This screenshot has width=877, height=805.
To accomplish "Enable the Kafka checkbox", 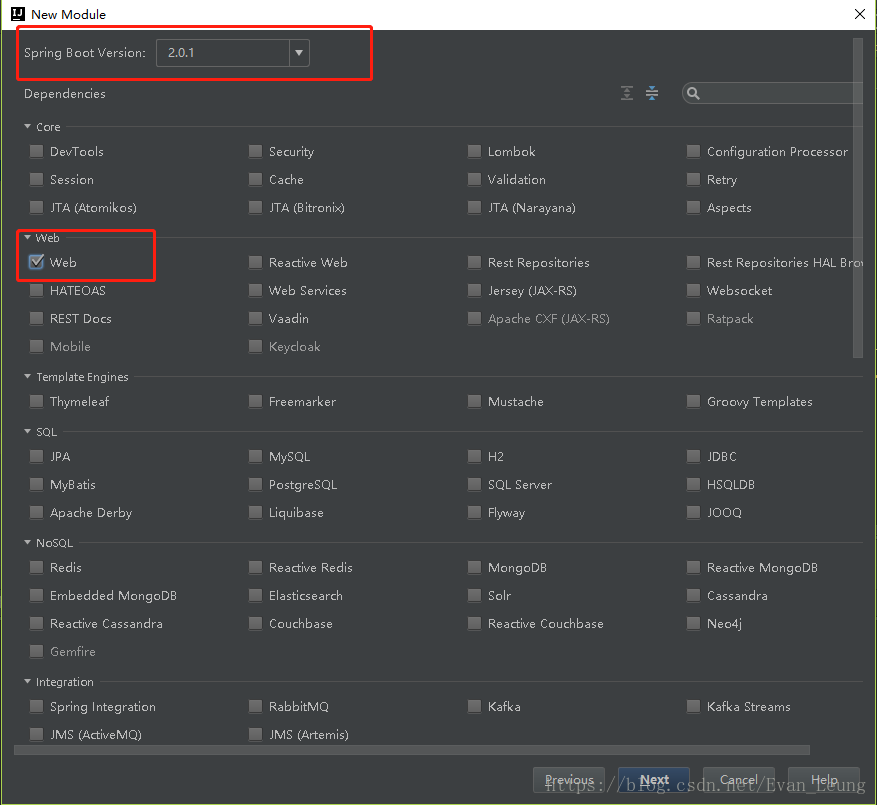I will click(x=474, y=707).
